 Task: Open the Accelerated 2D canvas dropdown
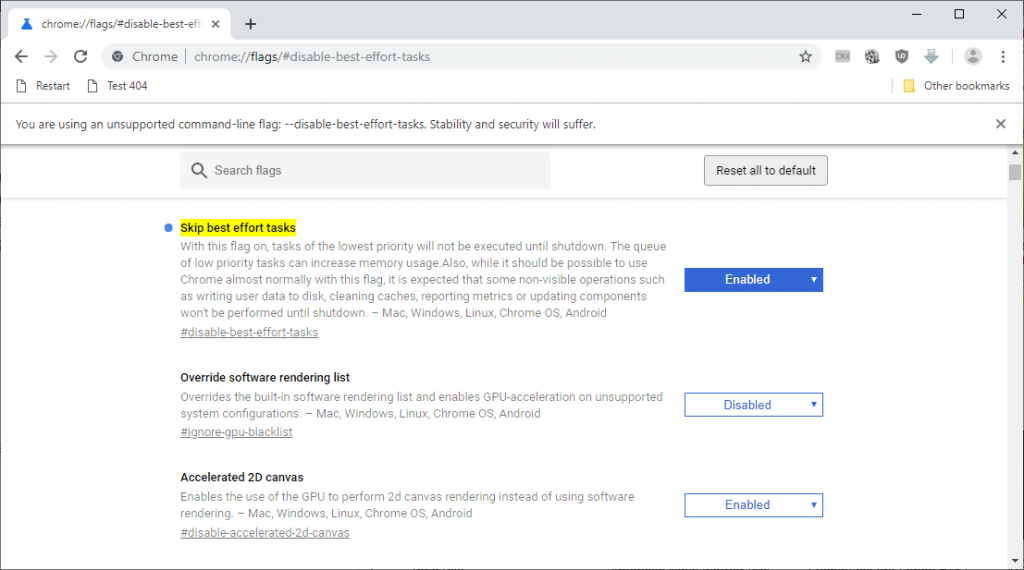753,505
